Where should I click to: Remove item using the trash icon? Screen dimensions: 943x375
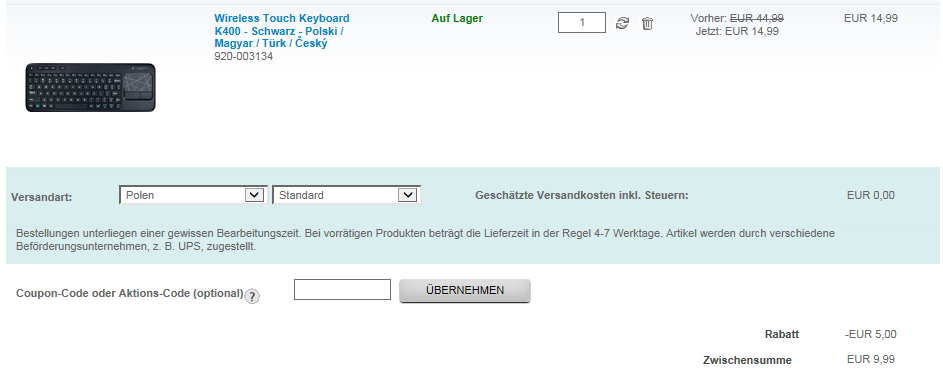[x=647, y=23]
